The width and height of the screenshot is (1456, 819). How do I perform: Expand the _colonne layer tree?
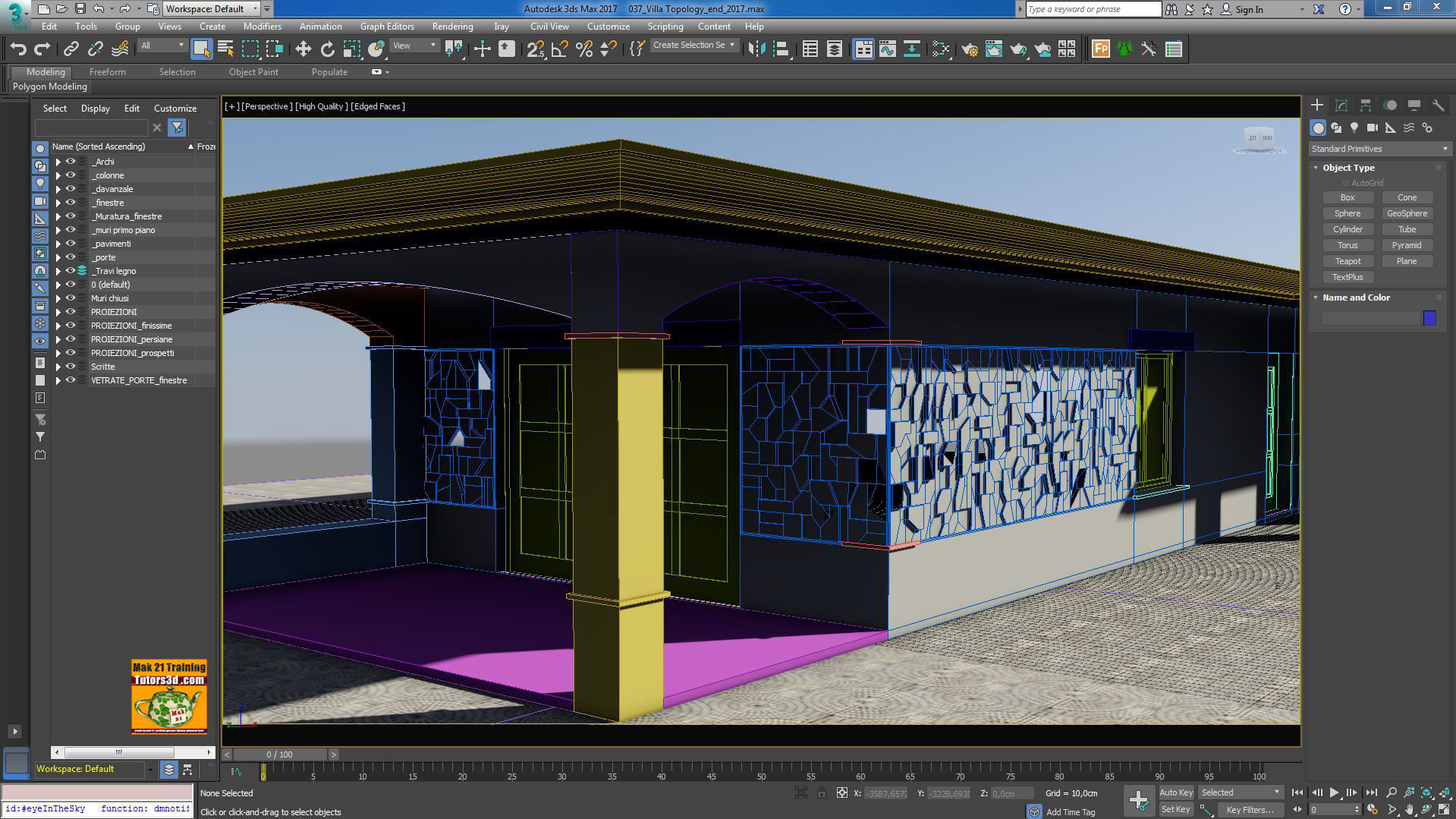pyautogui.click(x=58, y=175)
